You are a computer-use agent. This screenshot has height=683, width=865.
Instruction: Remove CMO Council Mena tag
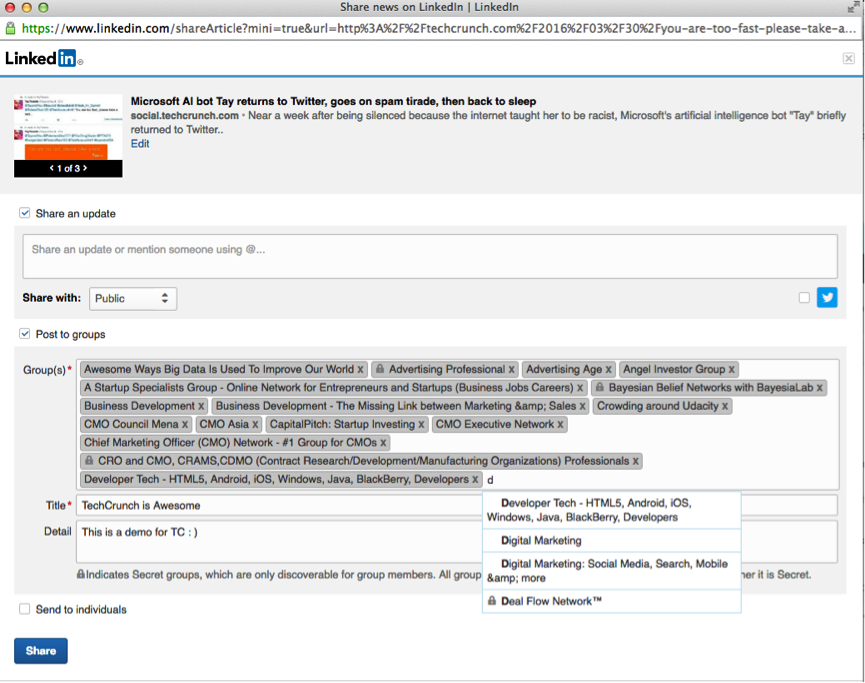point(185,425)
